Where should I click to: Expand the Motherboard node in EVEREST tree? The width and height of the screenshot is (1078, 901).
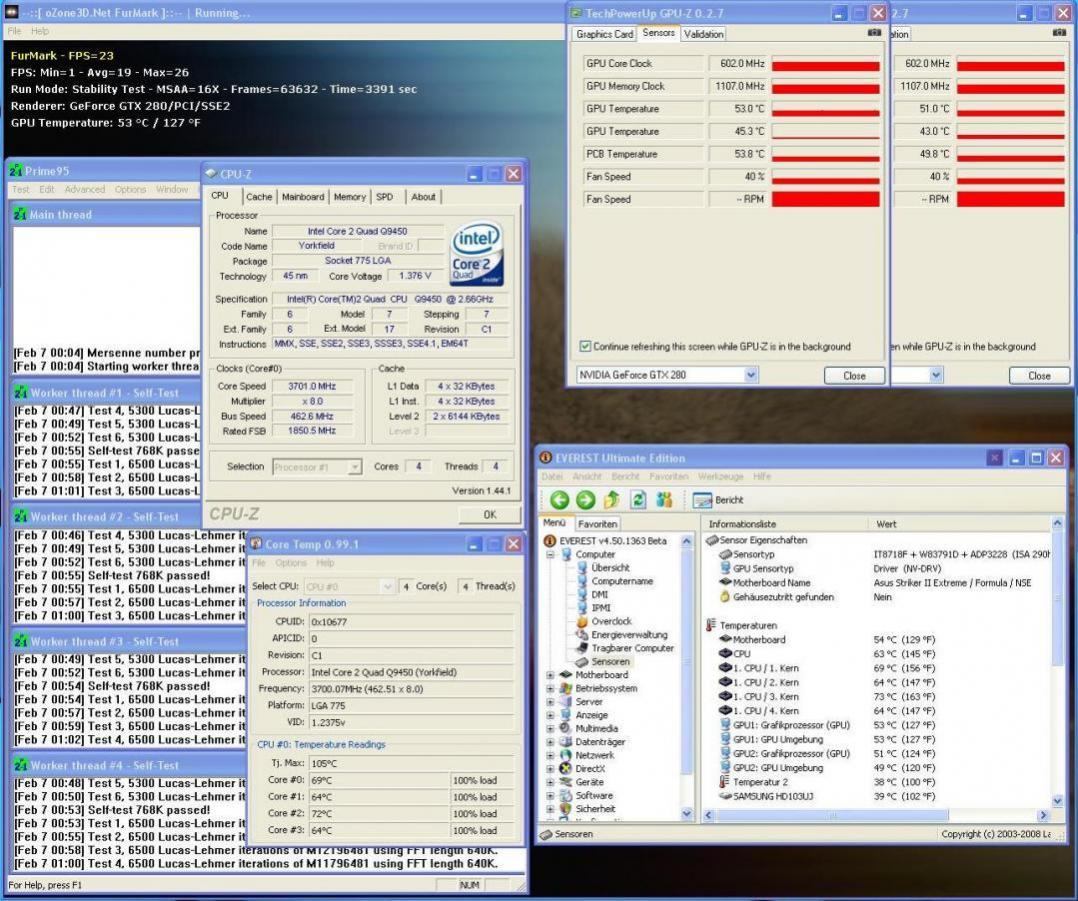point(550,675)
